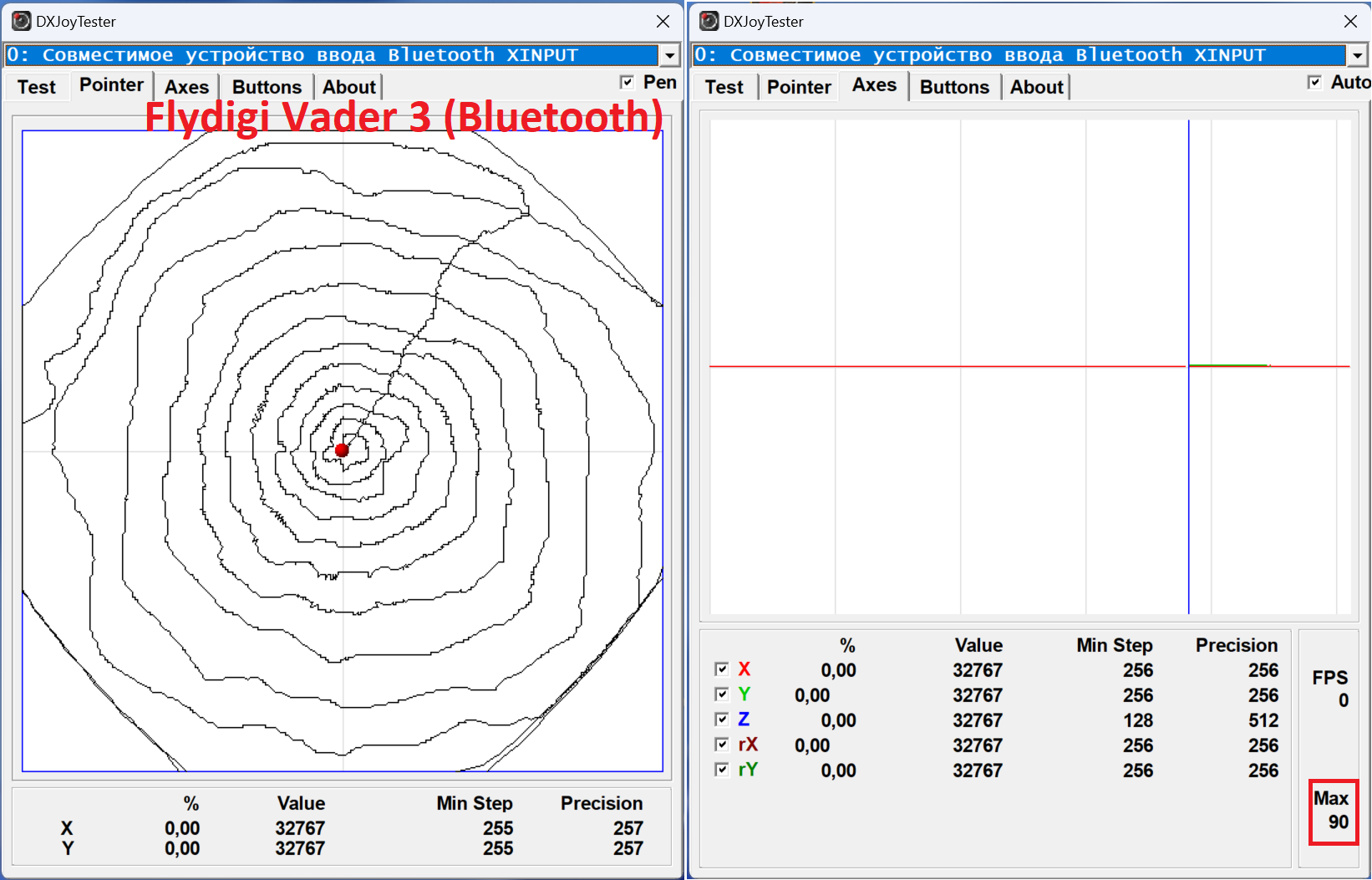Show the About tab in the axes-graph window
This screenshot has width=1372, height=880.
point(1037,87)
